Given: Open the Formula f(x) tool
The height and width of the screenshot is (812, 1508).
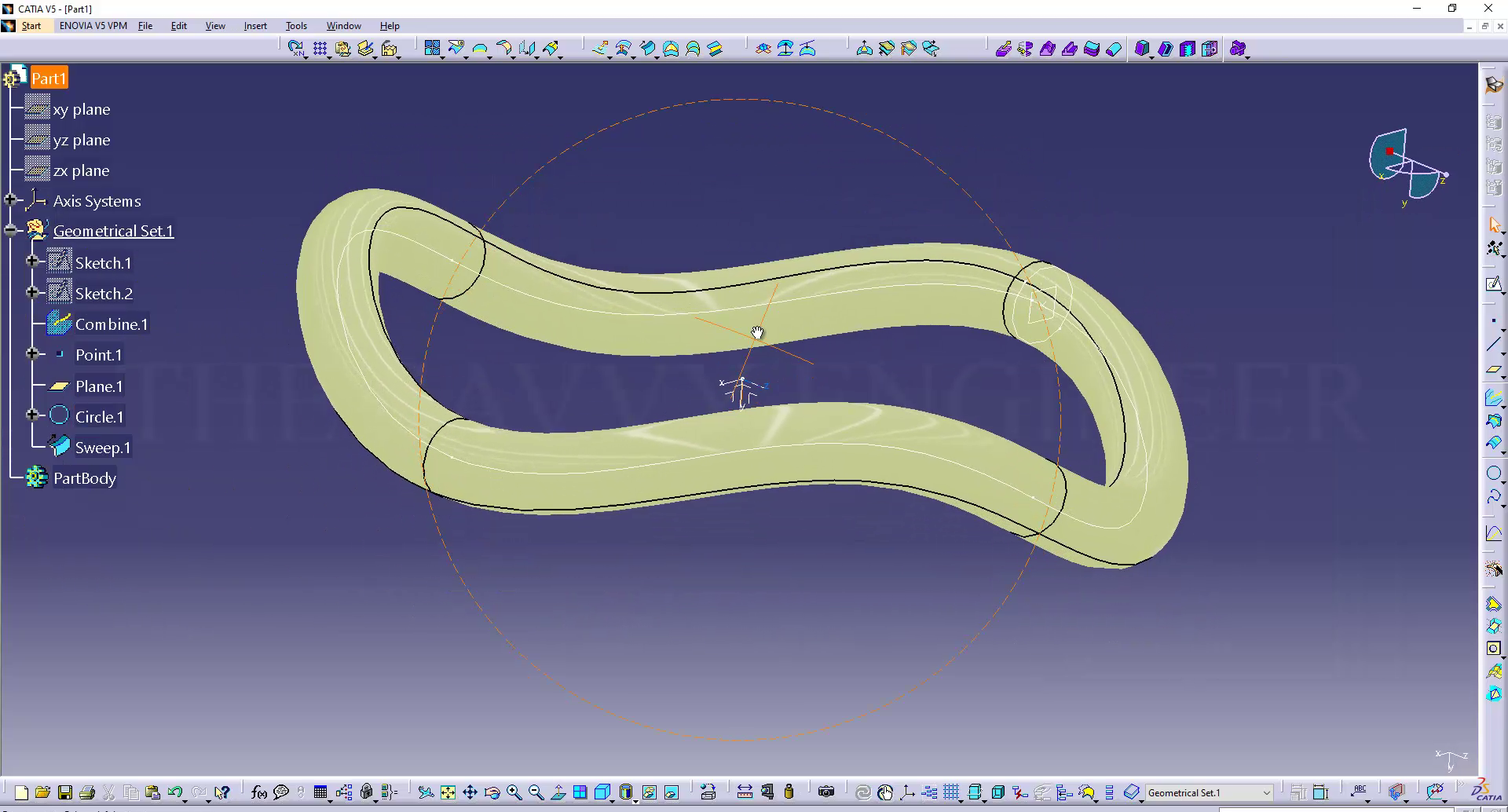Looking at the screenshot, I should (x=258, y=792).
